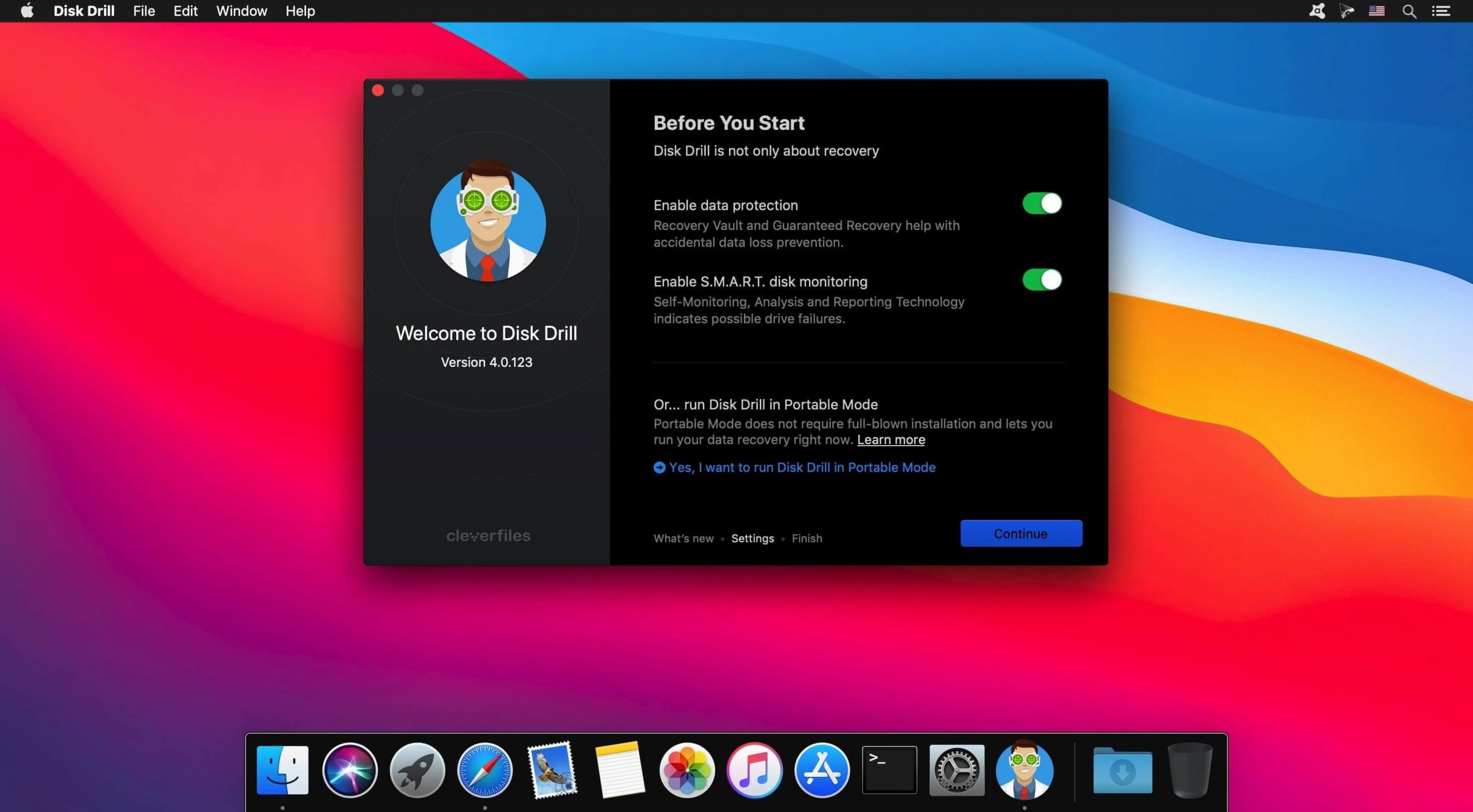Screen dimensions: 1473x812
Task: Go to What's new step
Action: [683, 539]
